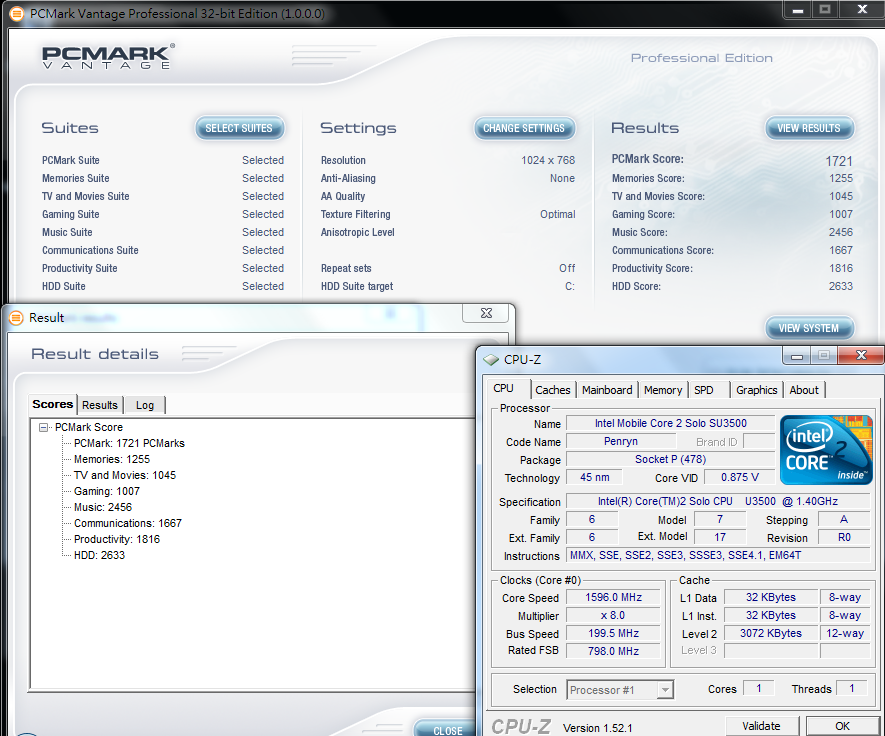Click the Change Settings button
The width and height of the screenshot is (885, 736).
(x=524, y=128)
